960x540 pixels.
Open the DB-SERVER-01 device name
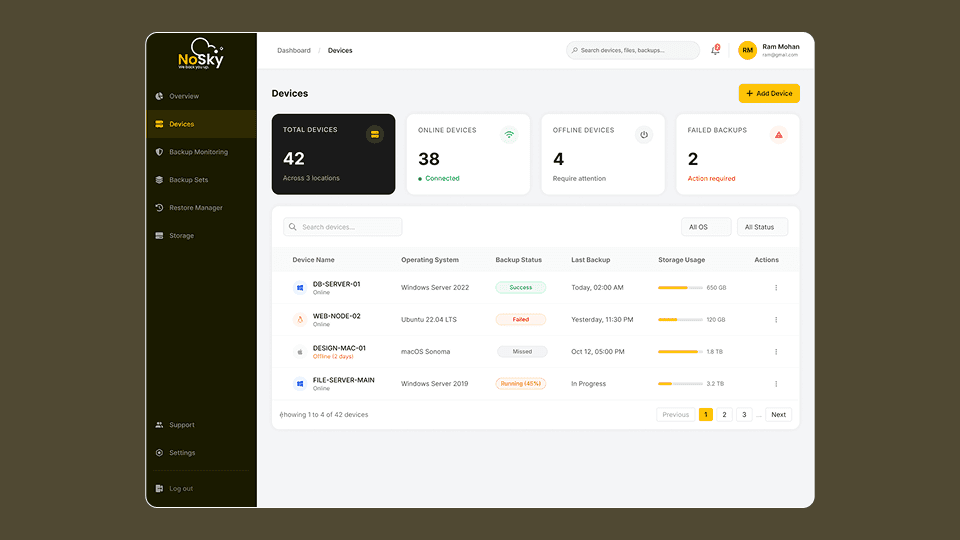tap(337, 284)
